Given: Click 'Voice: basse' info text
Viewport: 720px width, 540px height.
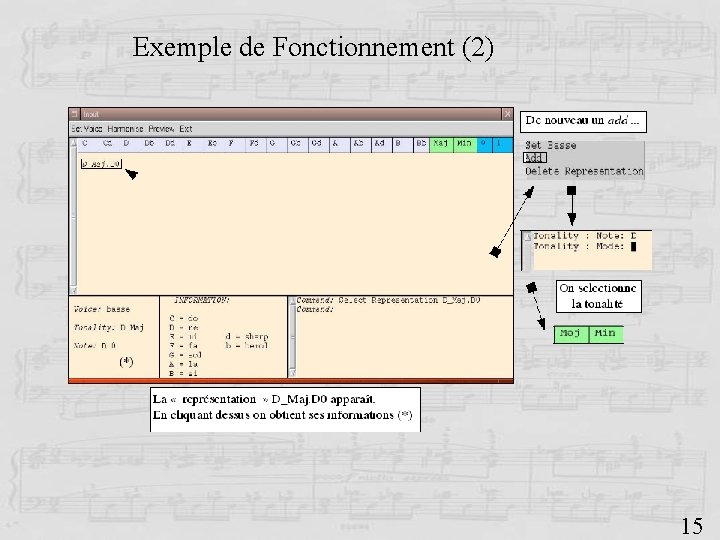Looking at the screenshot, I should click(x=101, y=309).
